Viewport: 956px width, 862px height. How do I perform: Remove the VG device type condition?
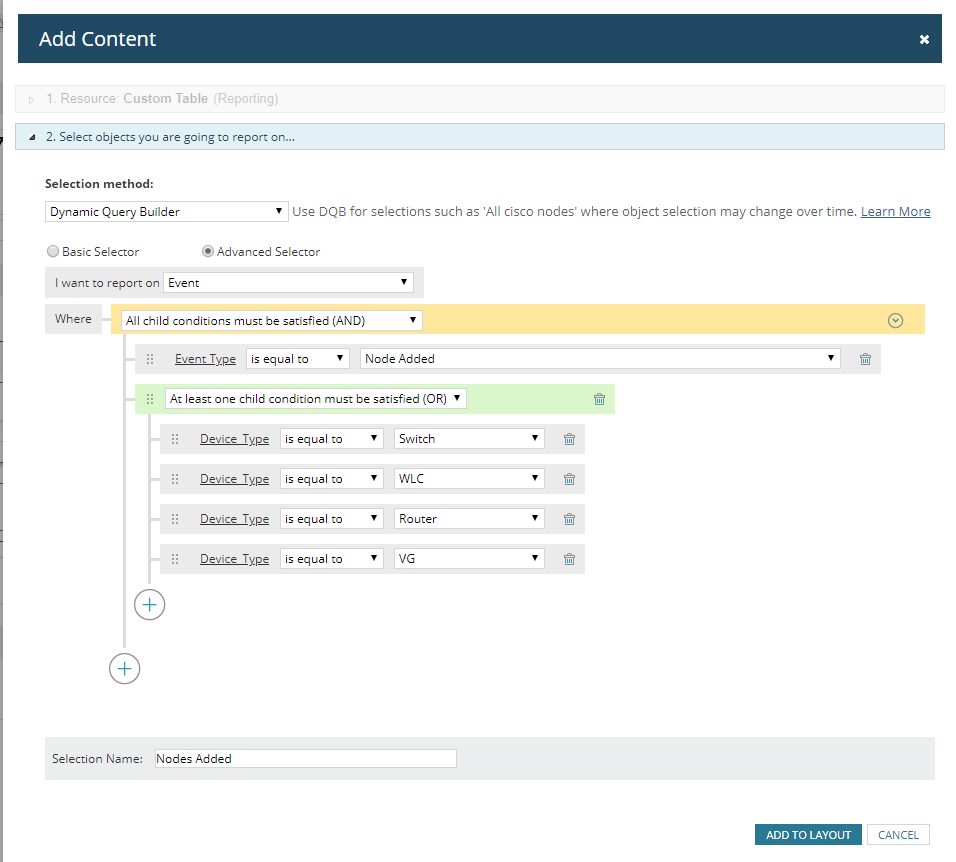point(569,559)
